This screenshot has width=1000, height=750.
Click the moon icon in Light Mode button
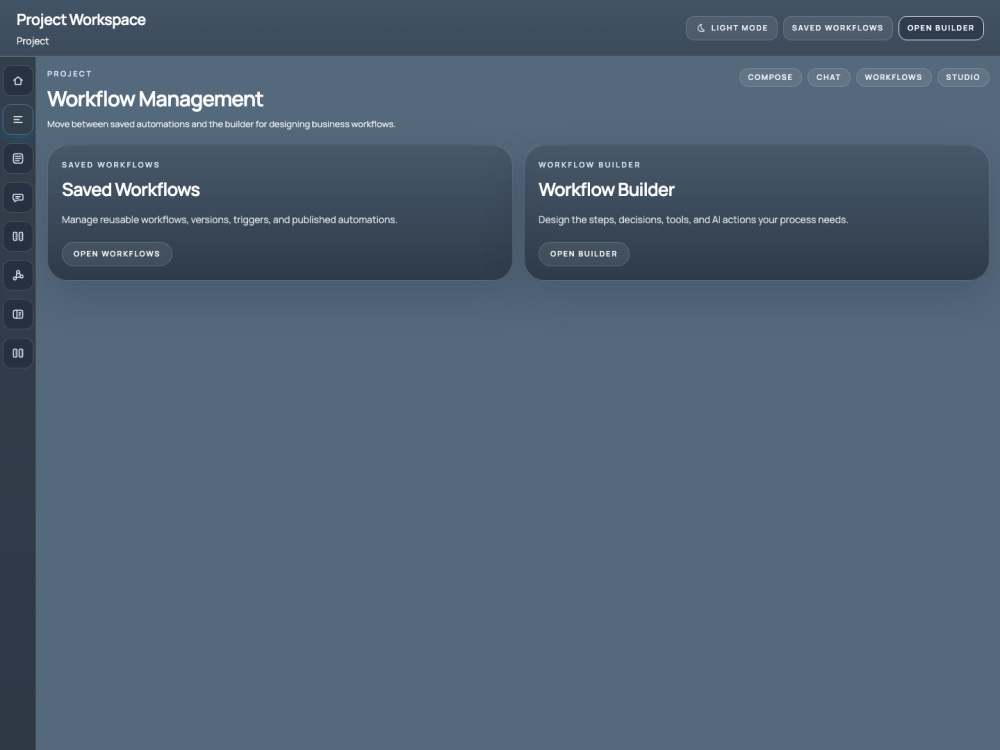[x=701, y=28]
